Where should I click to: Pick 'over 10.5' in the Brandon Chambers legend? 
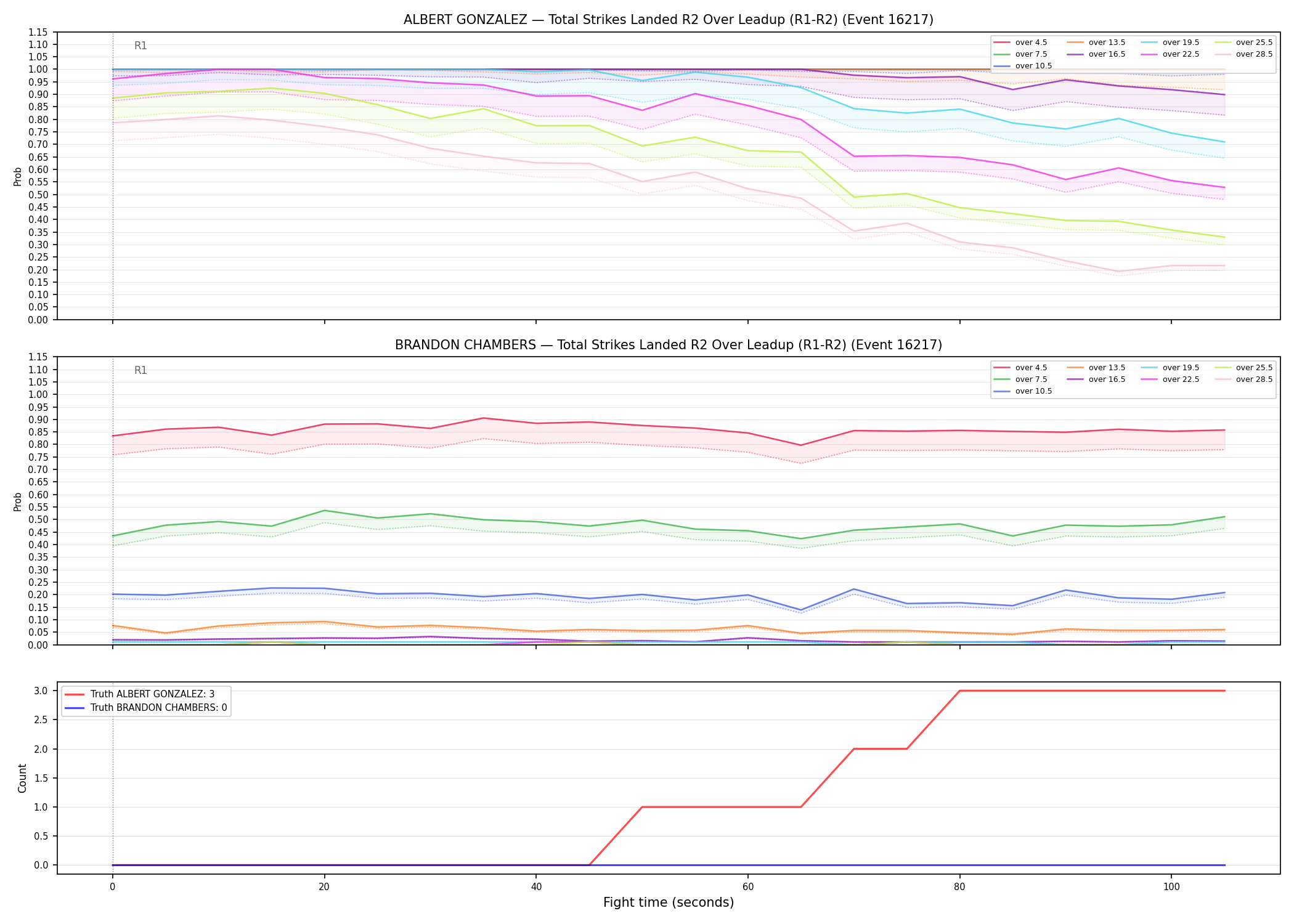click(x=1023, y=391)
